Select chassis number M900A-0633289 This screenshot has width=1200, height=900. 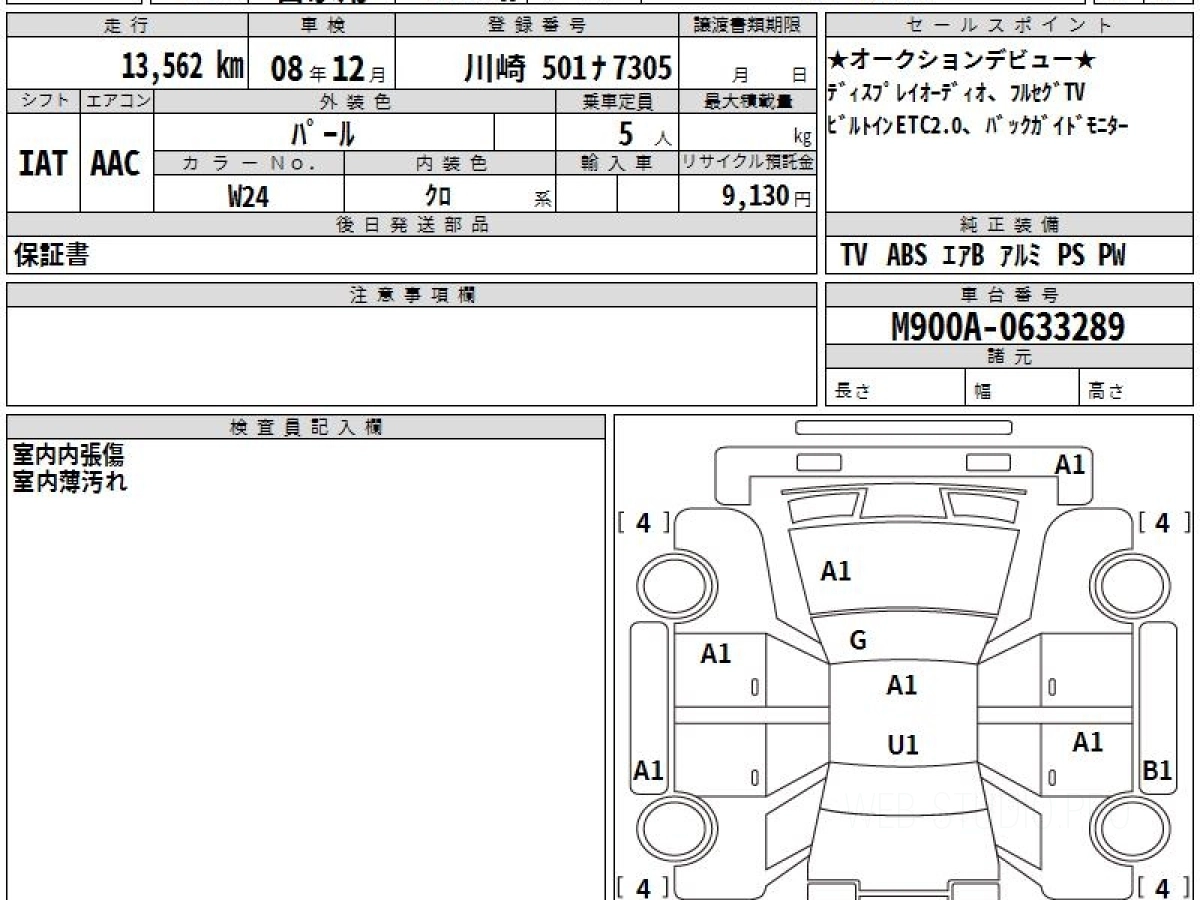pyautogui.click(x=1008, y=326)
